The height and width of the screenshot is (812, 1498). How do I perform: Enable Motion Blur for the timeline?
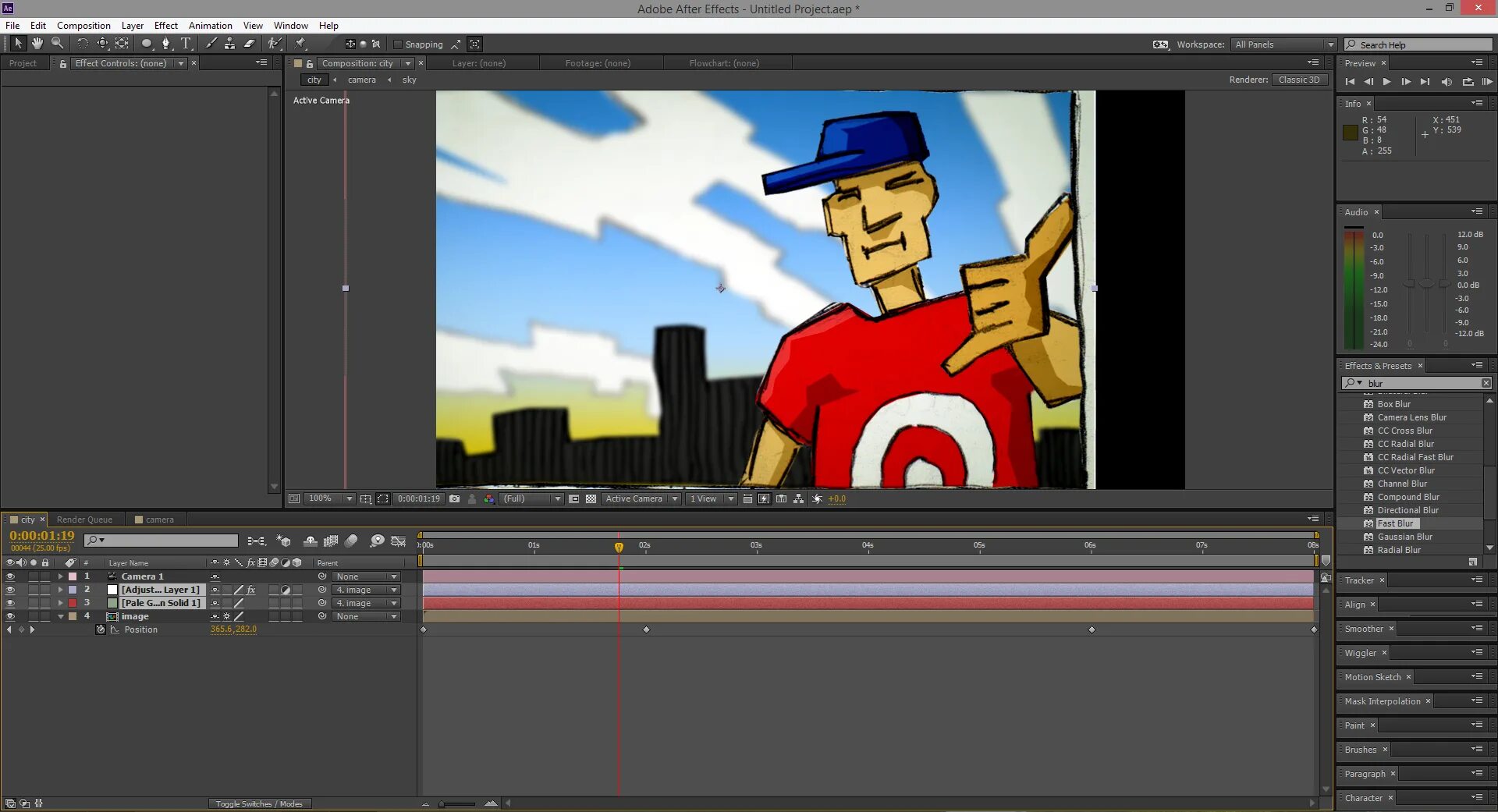(351, 541)
